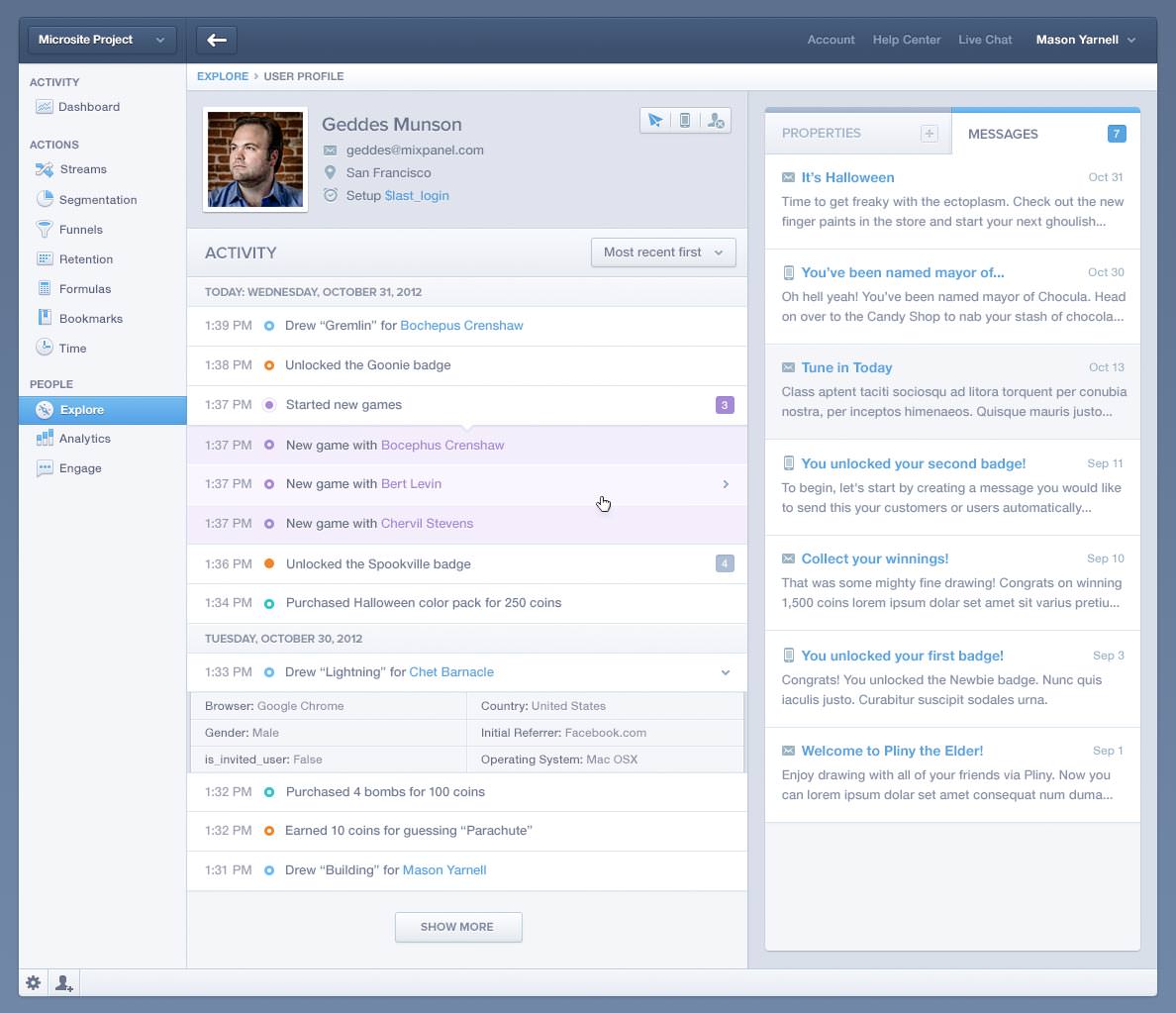The height and width of the screenshot is (1013, 1176).
Task: Expand the Mason Yarnell user menu
Action: 1086,40
